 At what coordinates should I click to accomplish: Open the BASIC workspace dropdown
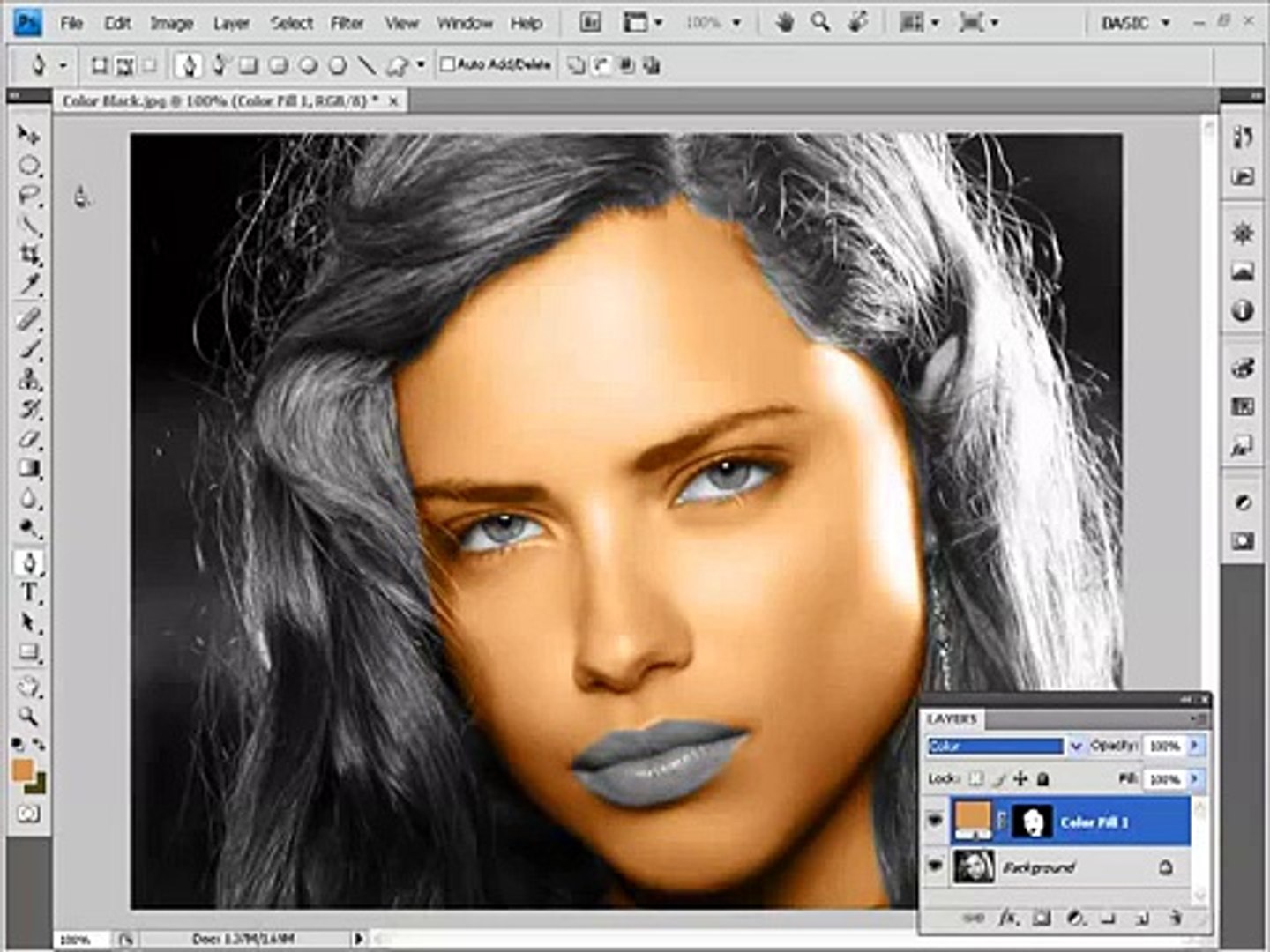1136,23
